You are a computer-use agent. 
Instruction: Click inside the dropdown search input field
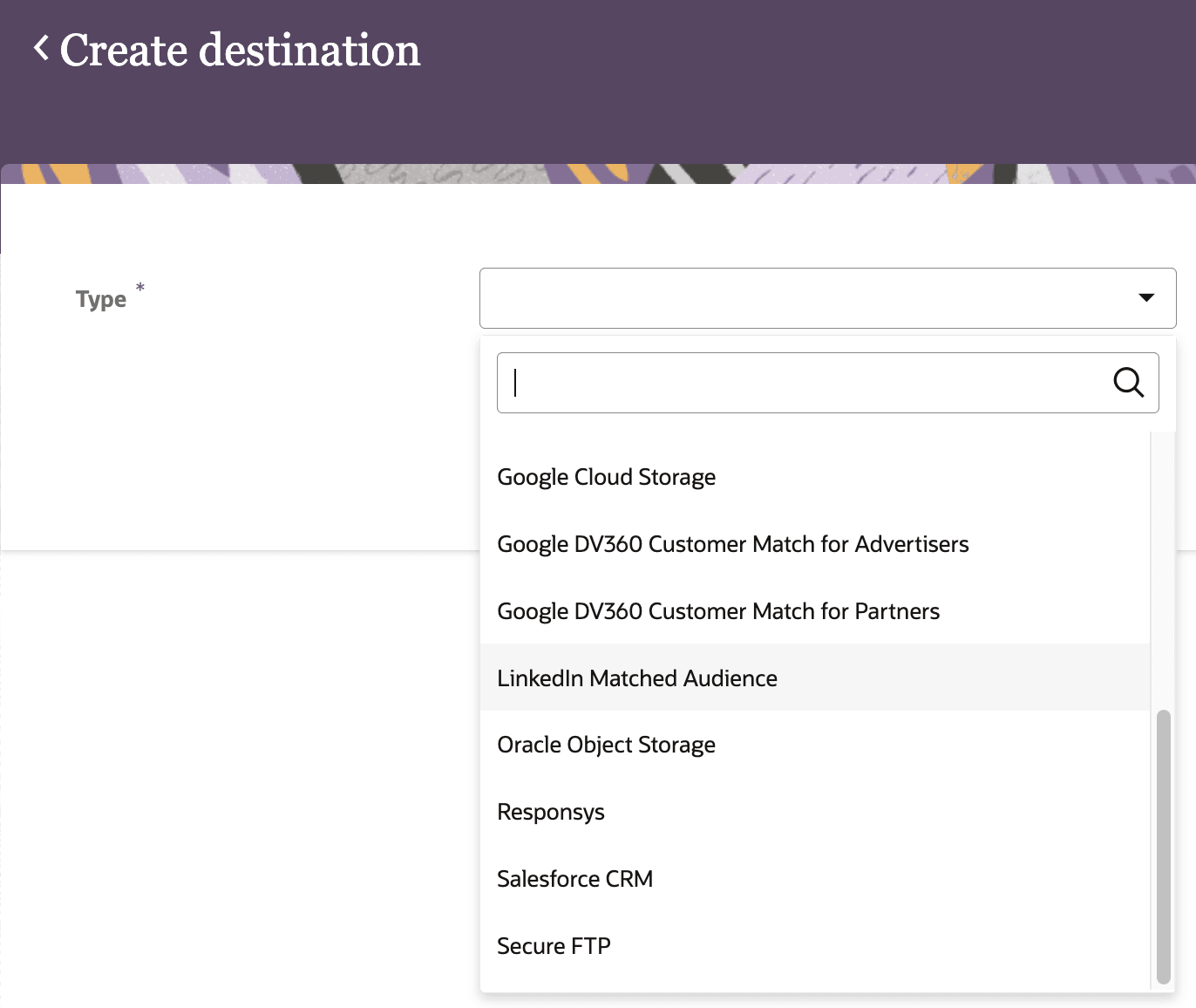(x=785, y=382)
